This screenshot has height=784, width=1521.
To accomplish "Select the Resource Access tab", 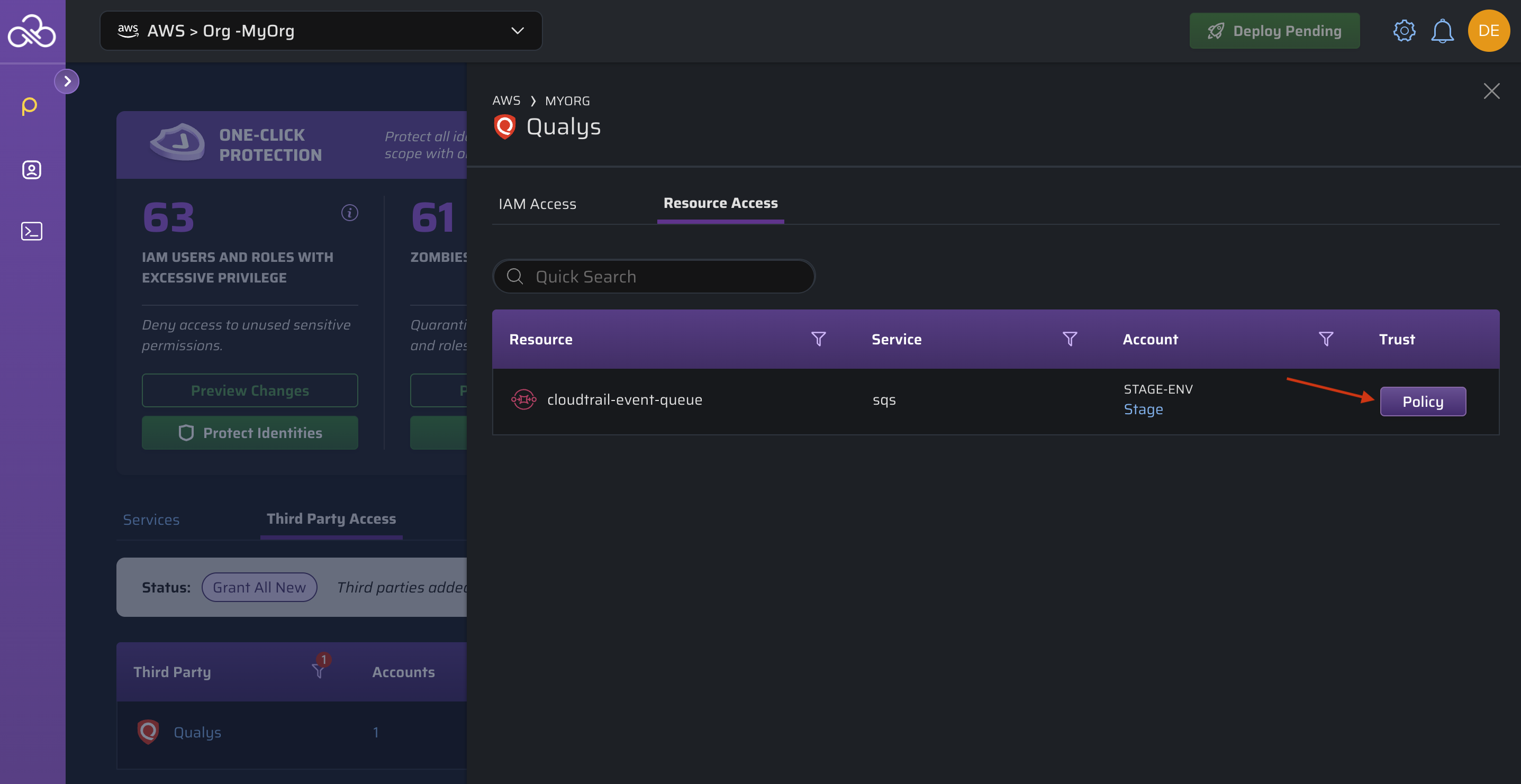I will tap(720, 204).
